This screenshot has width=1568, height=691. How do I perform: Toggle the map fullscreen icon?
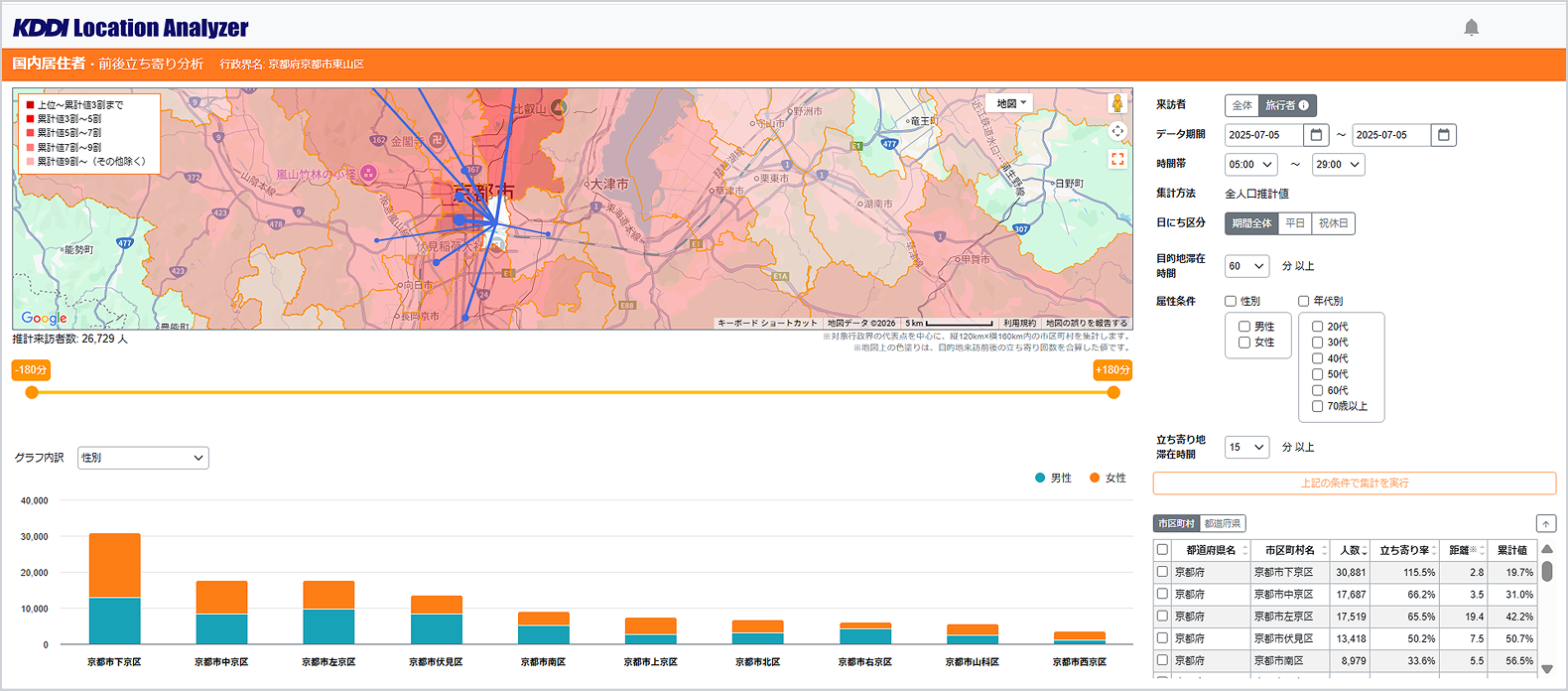[x=1117, y=159]
